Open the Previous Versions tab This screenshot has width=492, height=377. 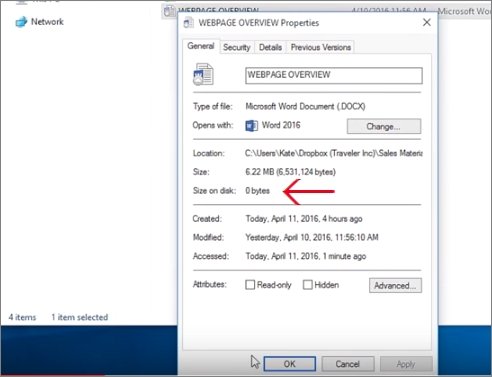pyautogui.click(x=321, y=47)
